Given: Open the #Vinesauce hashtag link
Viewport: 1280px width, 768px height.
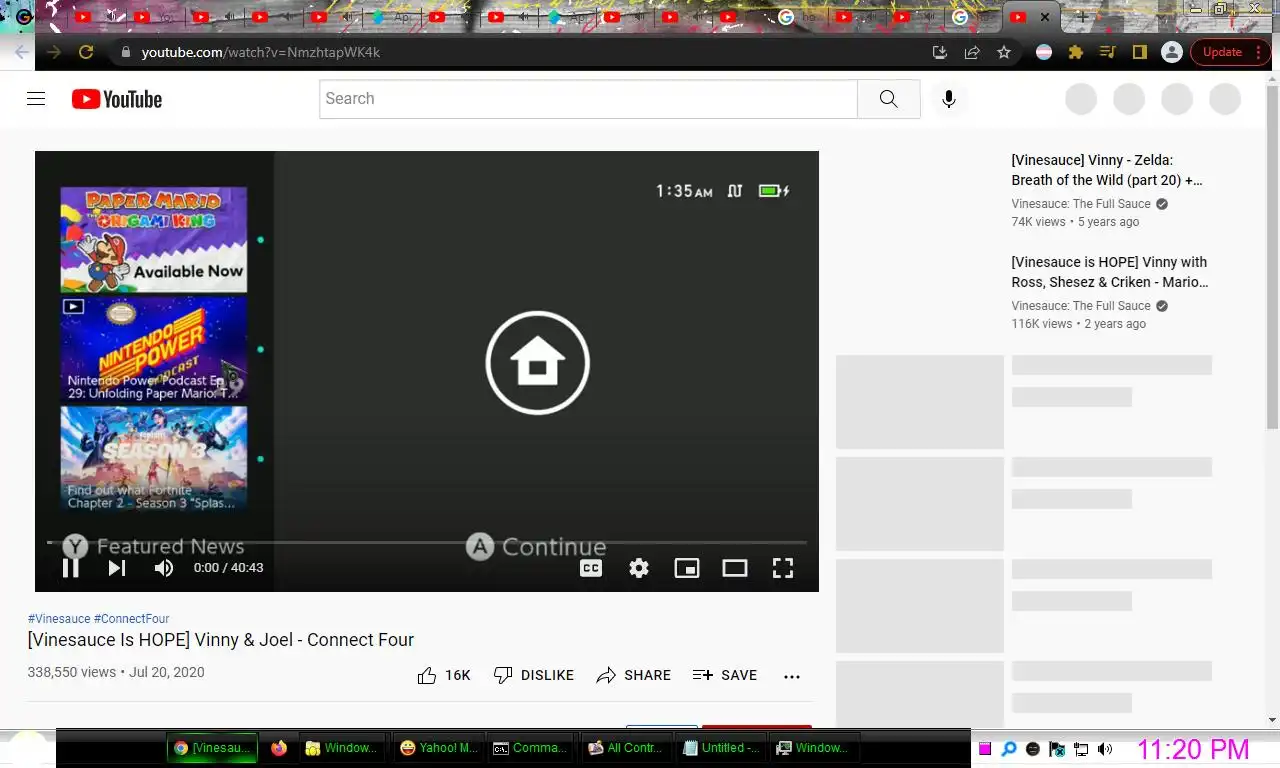Looking at the screenshot, I should 59,619.
